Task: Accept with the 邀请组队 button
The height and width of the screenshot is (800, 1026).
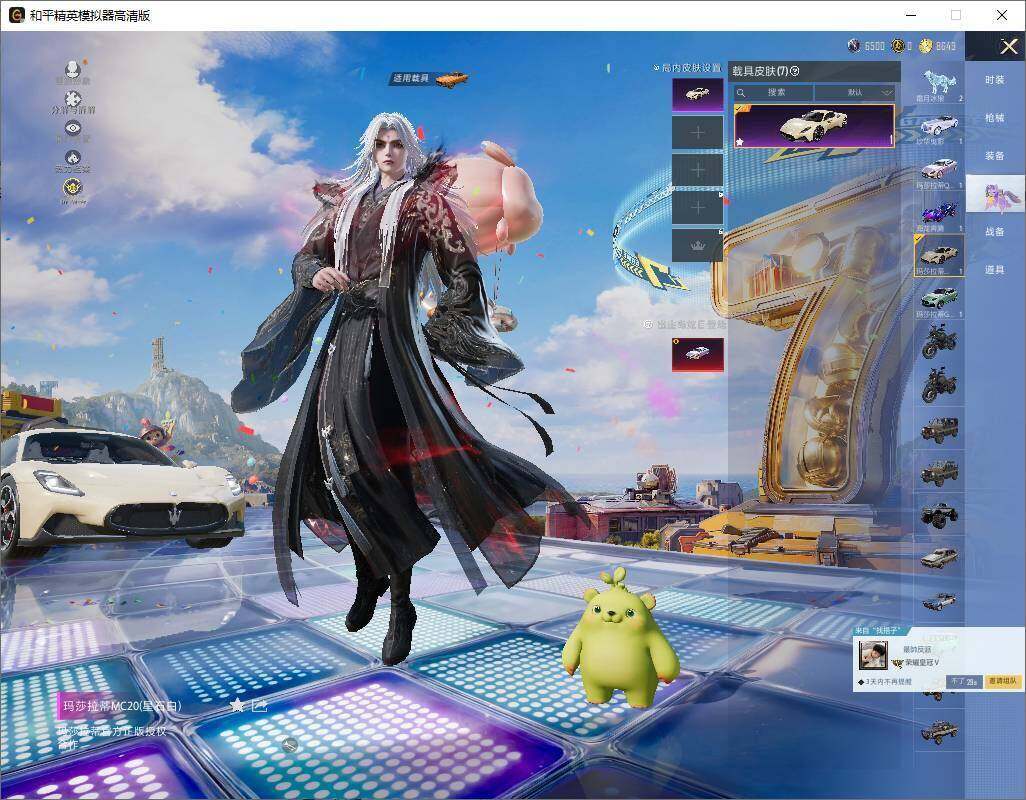Action: click(x=1003, y=682)
